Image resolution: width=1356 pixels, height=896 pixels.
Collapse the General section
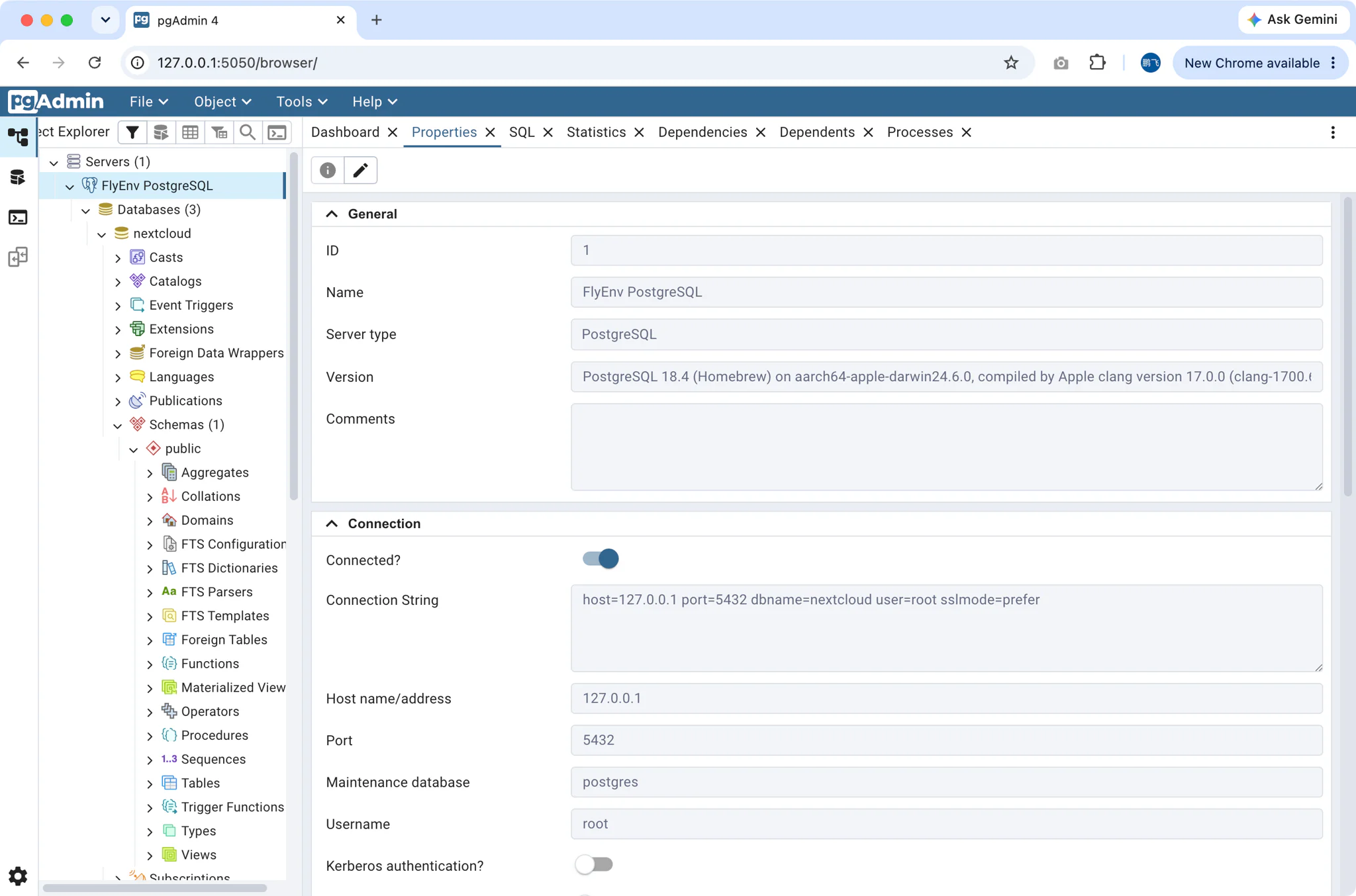(332, 214)
